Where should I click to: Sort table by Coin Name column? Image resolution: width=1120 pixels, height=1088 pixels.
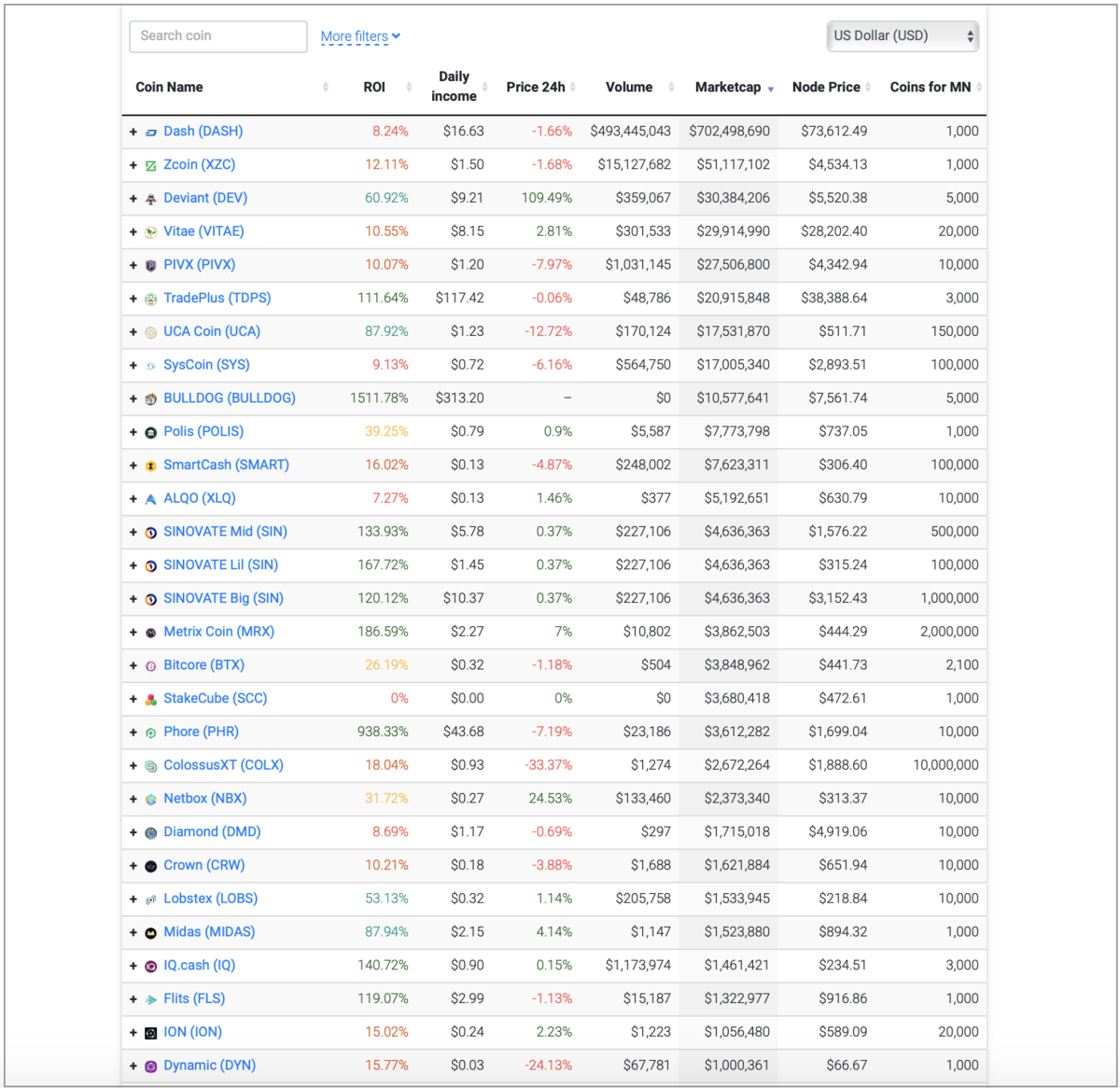tap(169, 87)
